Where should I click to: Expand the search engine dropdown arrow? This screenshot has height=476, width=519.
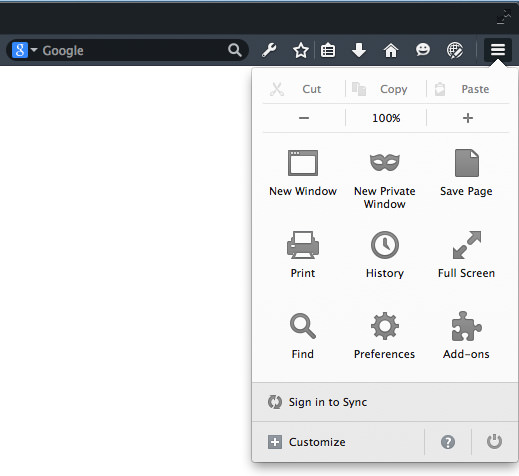click(34, 50)
